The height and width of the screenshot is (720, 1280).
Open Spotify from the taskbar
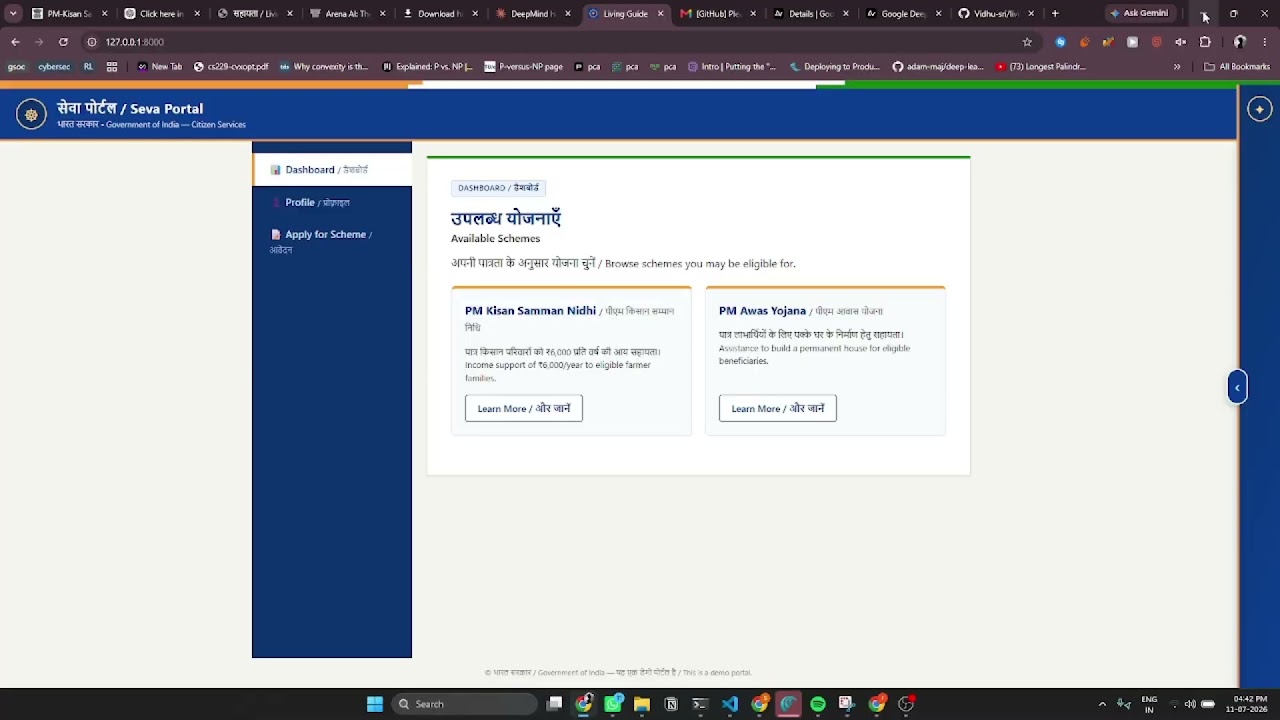818,704
